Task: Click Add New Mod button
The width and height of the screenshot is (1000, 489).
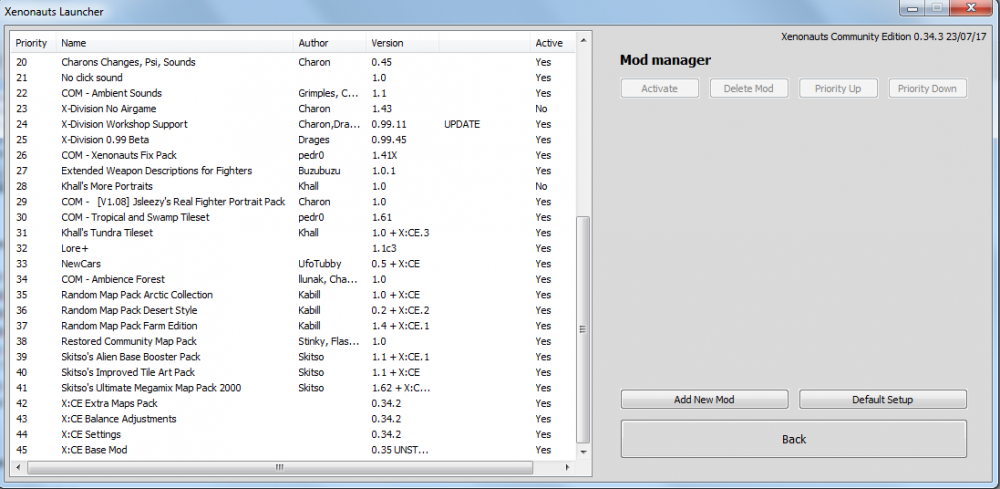Action: (x=704, y=400)
